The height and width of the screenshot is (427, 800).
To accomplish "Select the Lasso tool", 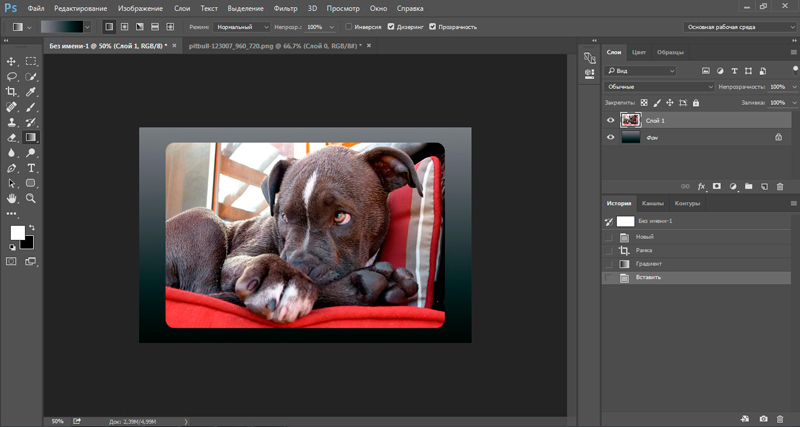I will click(11, 77).
